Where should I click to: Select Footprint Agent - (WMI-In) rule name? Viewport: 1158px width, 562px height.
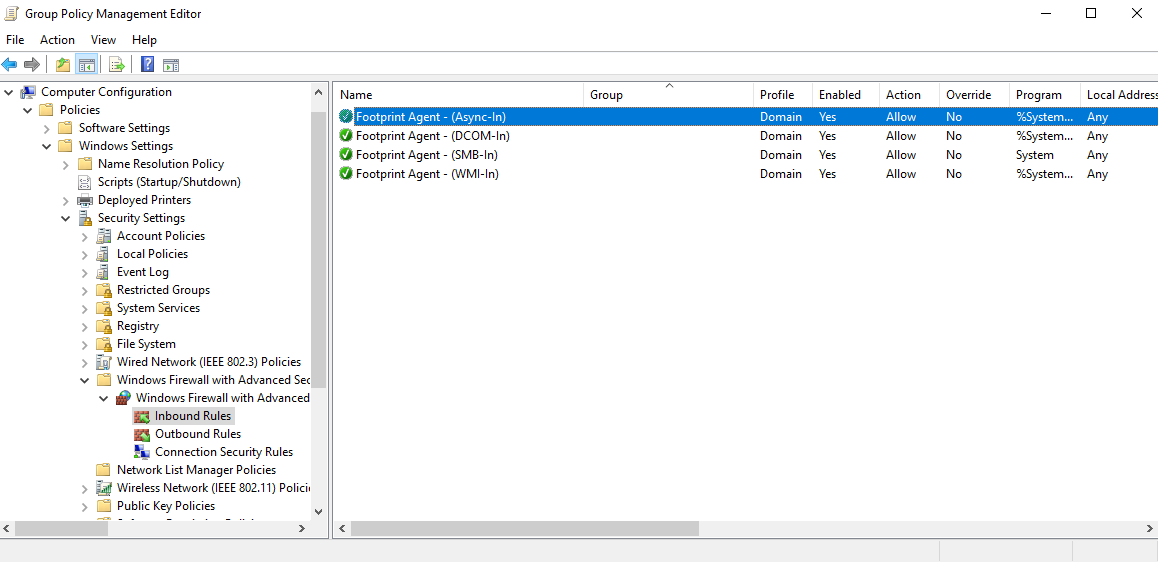click(x=427, y=174)
